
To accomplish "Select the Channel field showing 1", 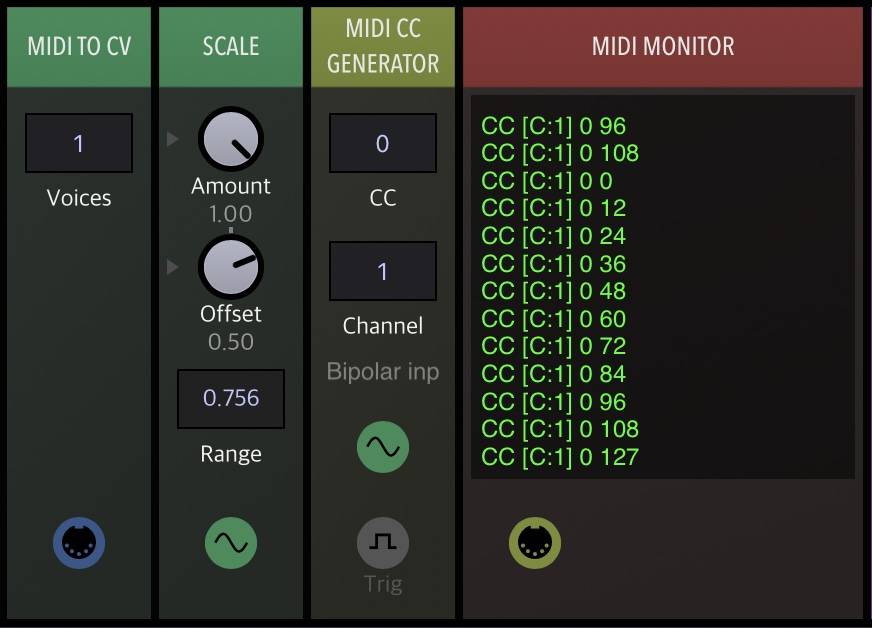I will 383,271.
